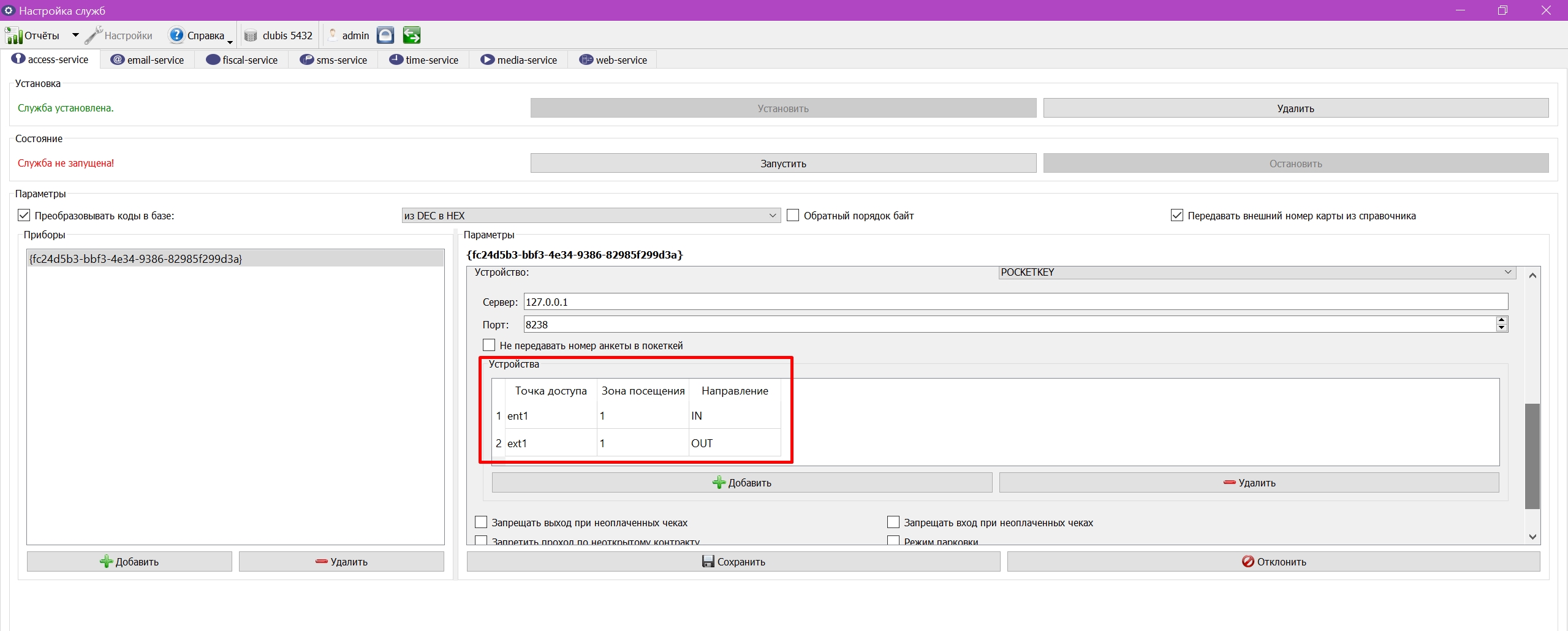Click the Запустить service button
This screenshot has height=631, width=1568.
[783, 164]
